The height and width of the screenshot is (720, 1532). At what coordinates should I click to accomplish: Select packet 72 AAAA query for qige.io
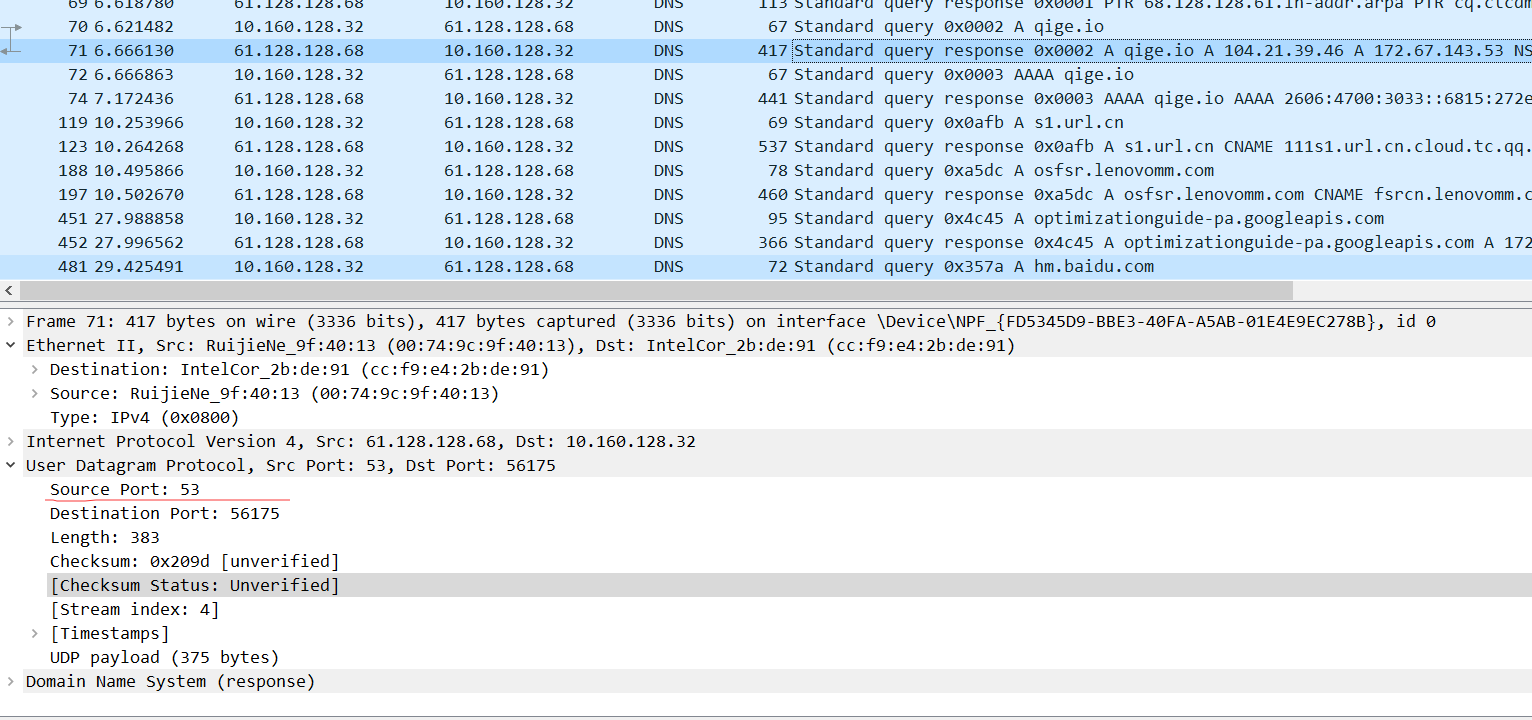coord(766,75)
